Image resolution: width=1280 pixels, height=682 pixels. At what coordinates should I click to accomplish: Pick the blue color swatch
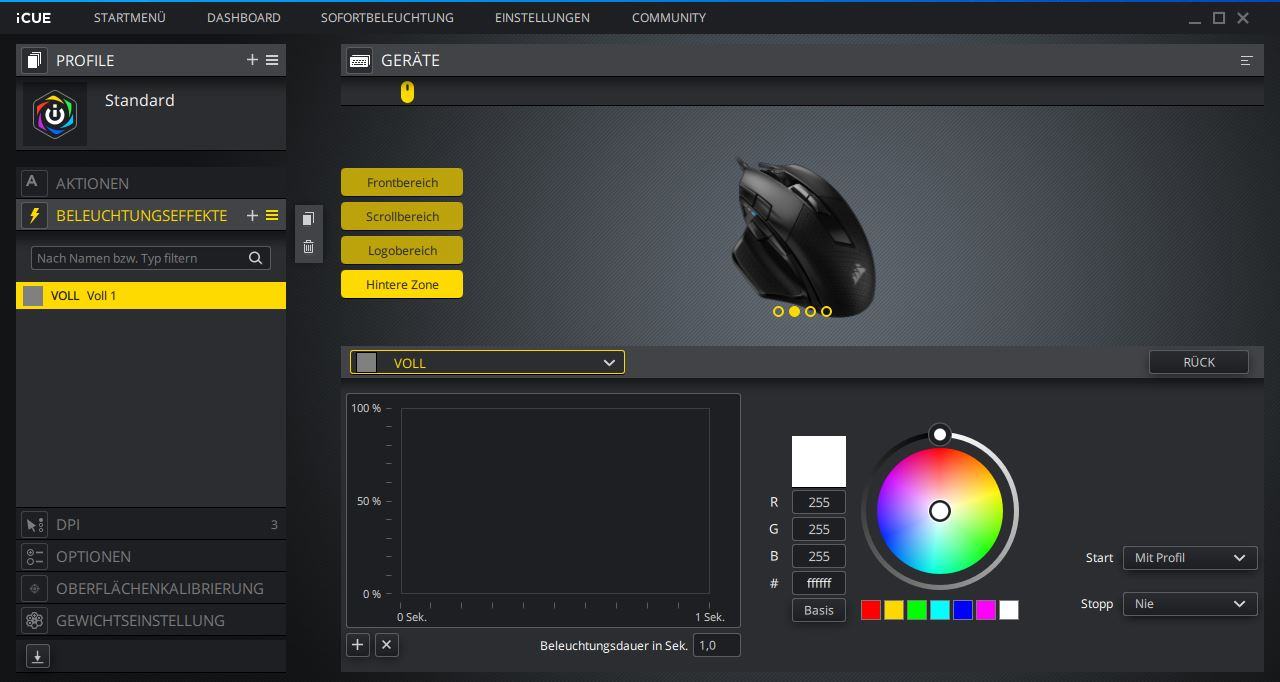pyautogui.click(x=963, y=610)
